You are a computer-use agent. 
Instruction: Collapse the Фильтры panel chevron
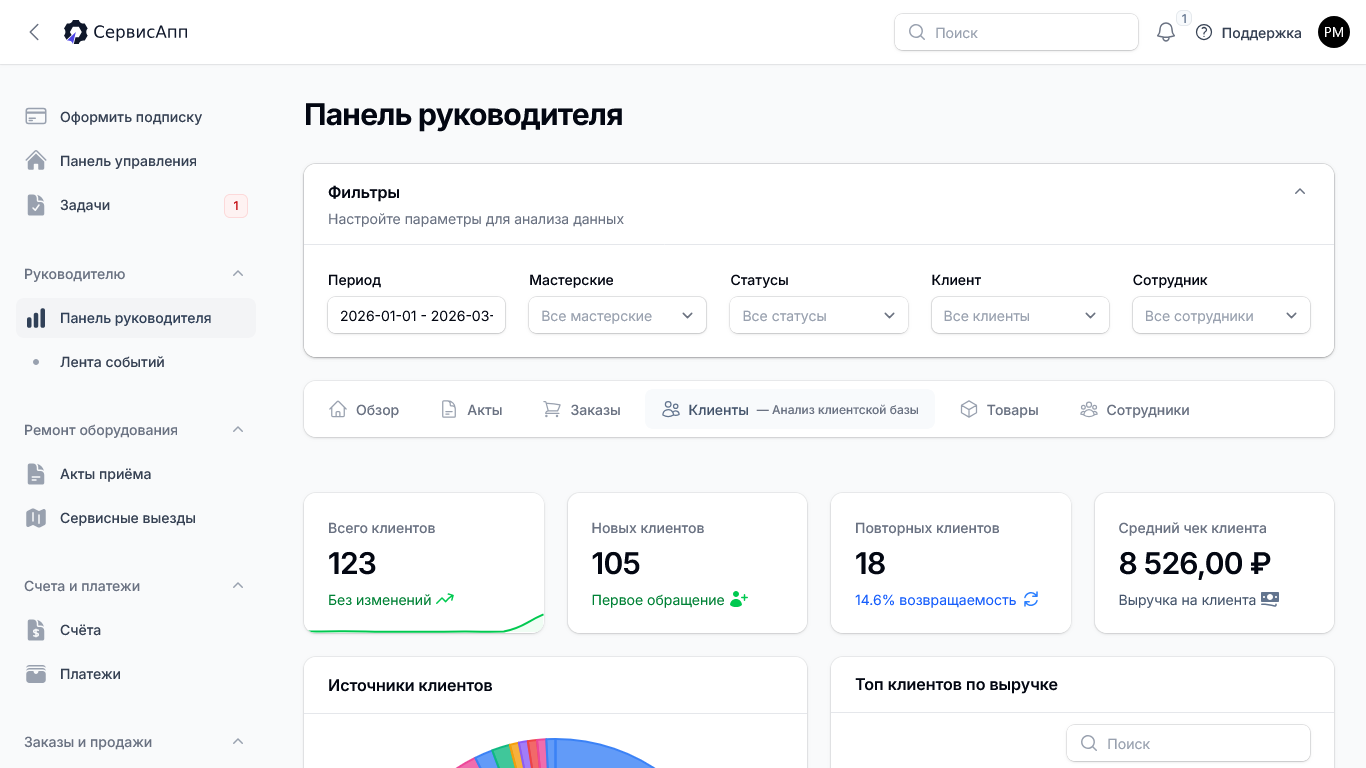coord(1300,190)
